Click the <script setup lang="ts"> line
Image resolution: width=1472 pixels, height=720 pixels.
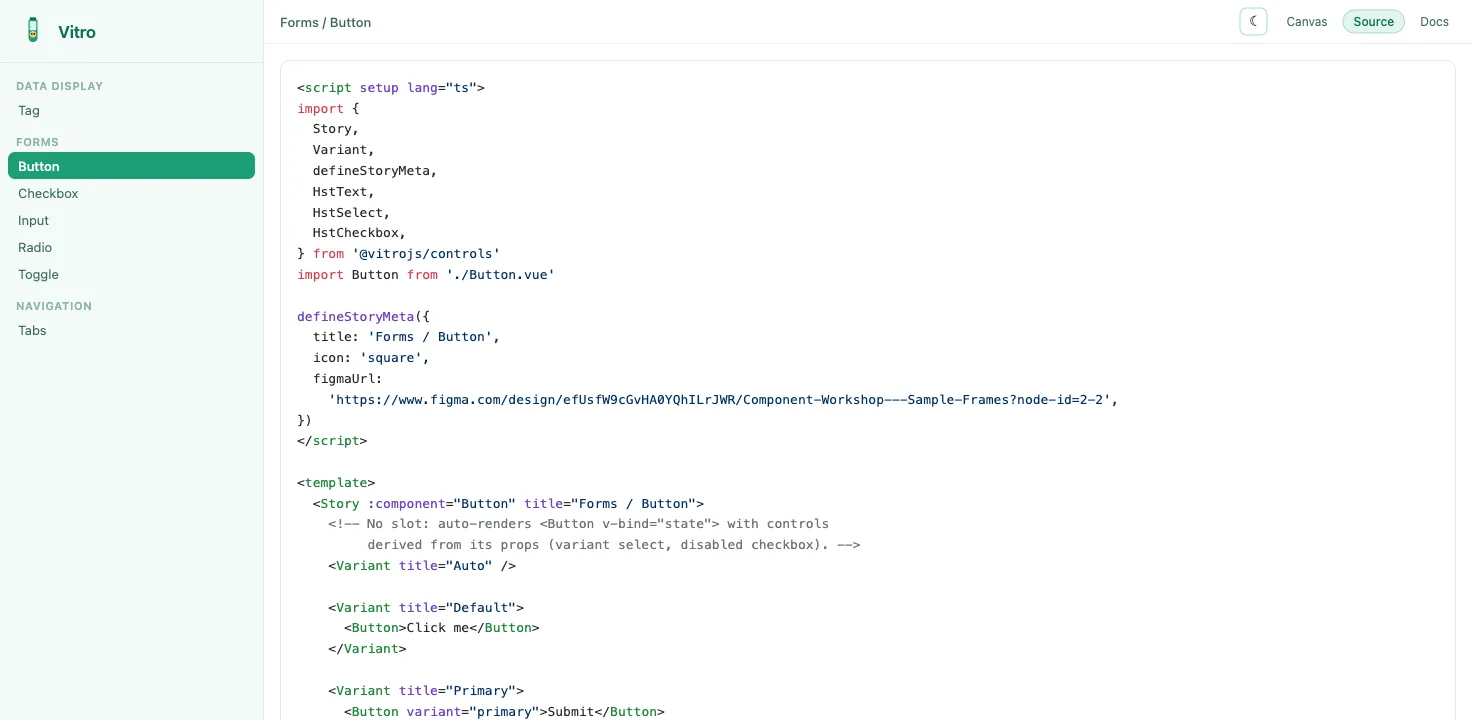(391, 88)
